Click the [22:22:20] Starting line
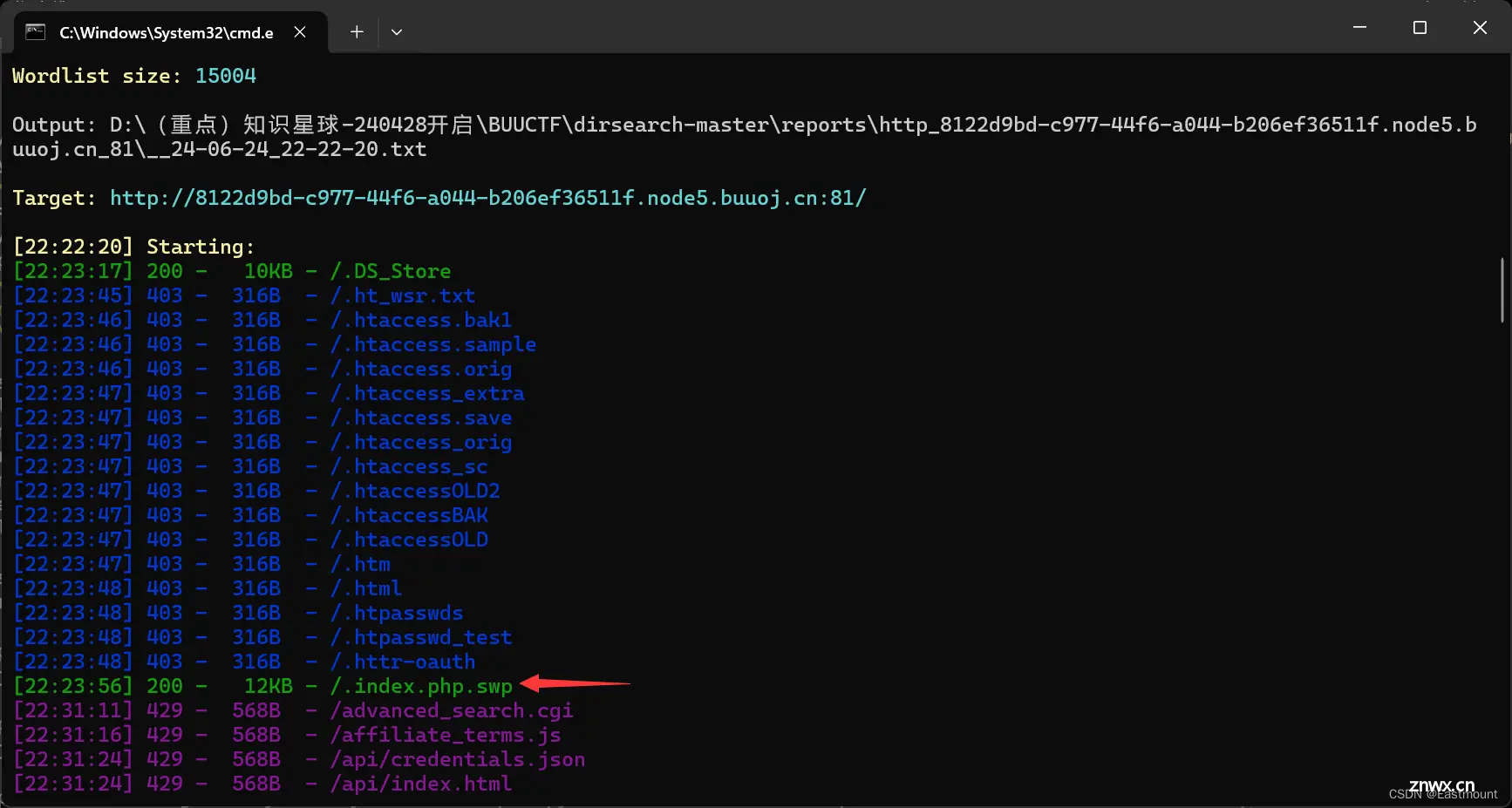1512x808 pixels. coord(133,247)
